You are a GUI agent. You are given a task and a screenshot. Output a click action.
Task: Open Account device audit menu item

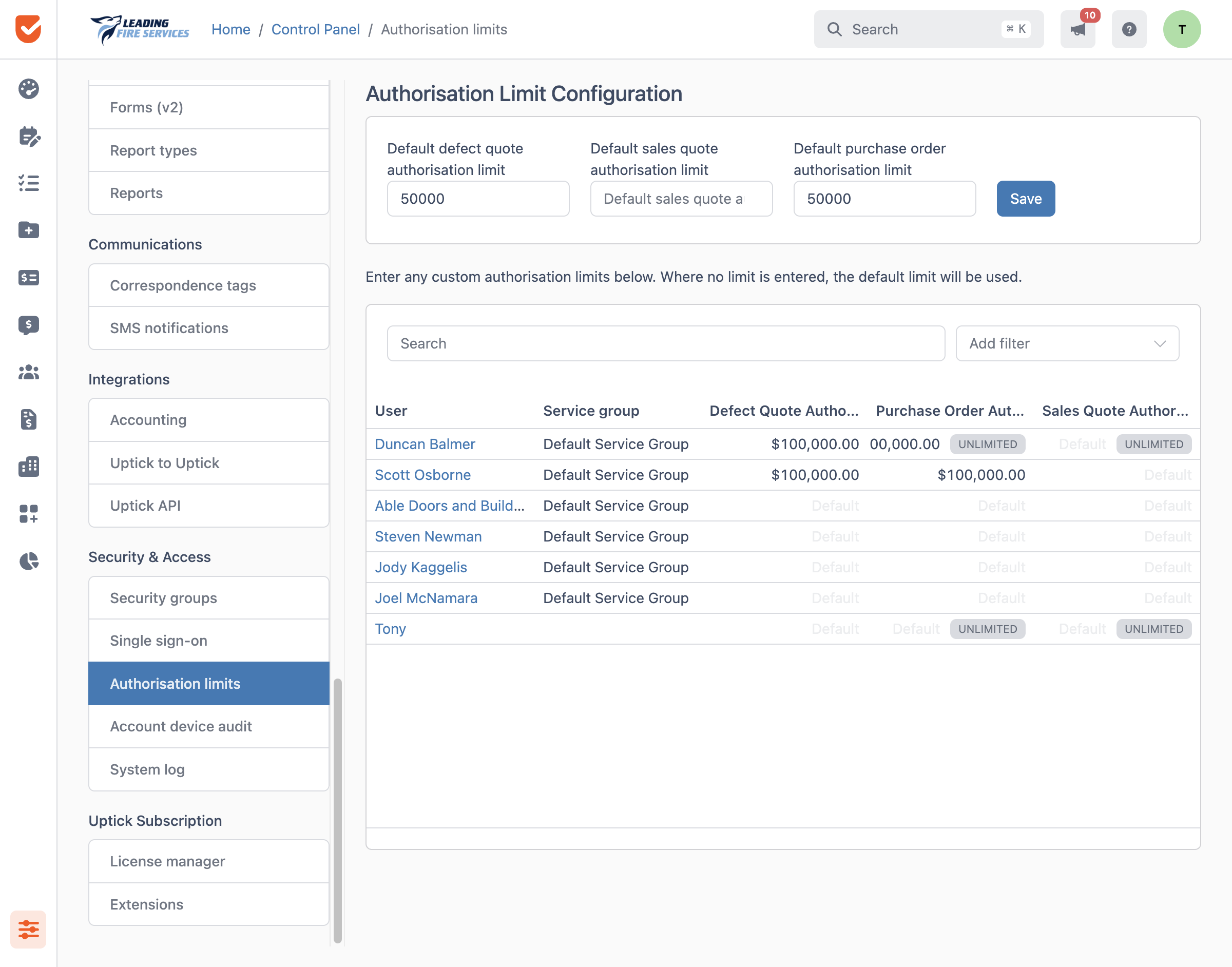tap(209, 726)
